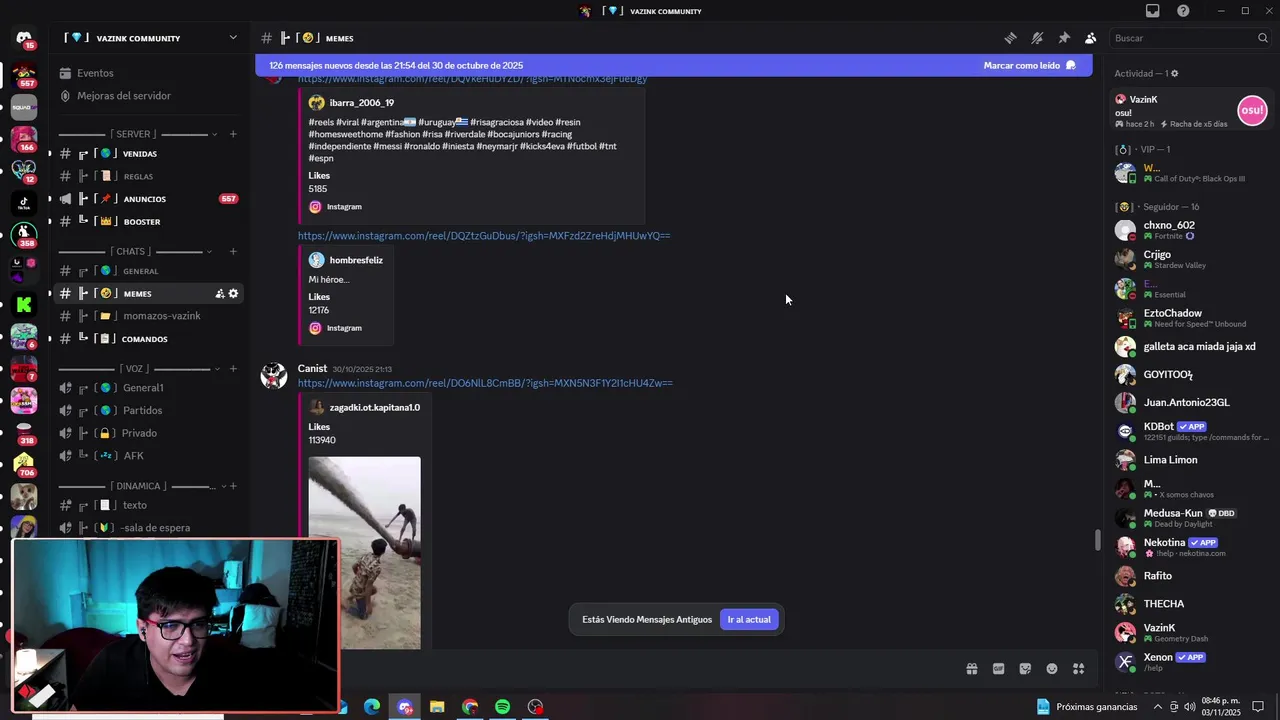Click the ibarra_2006_19 embed author
1280x720 pixels.
pyautogui.click(x=362, y=103)
